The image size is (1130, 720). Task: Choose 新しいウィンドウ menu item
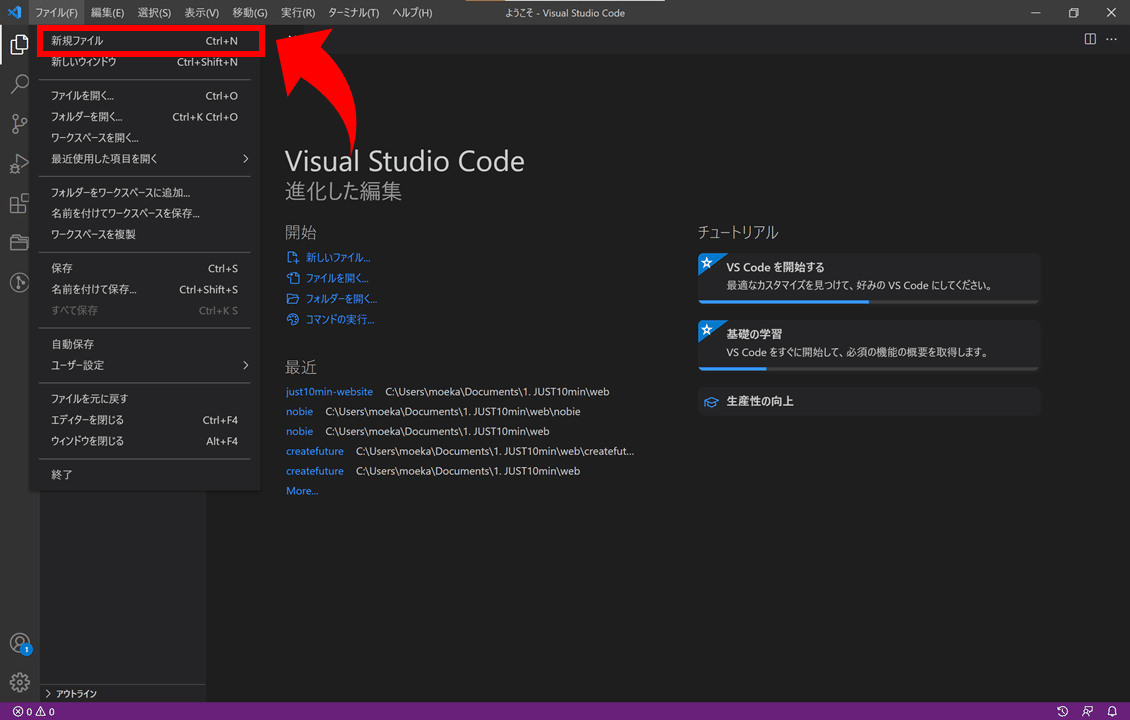pyautogui.click(x=144, y=62)
